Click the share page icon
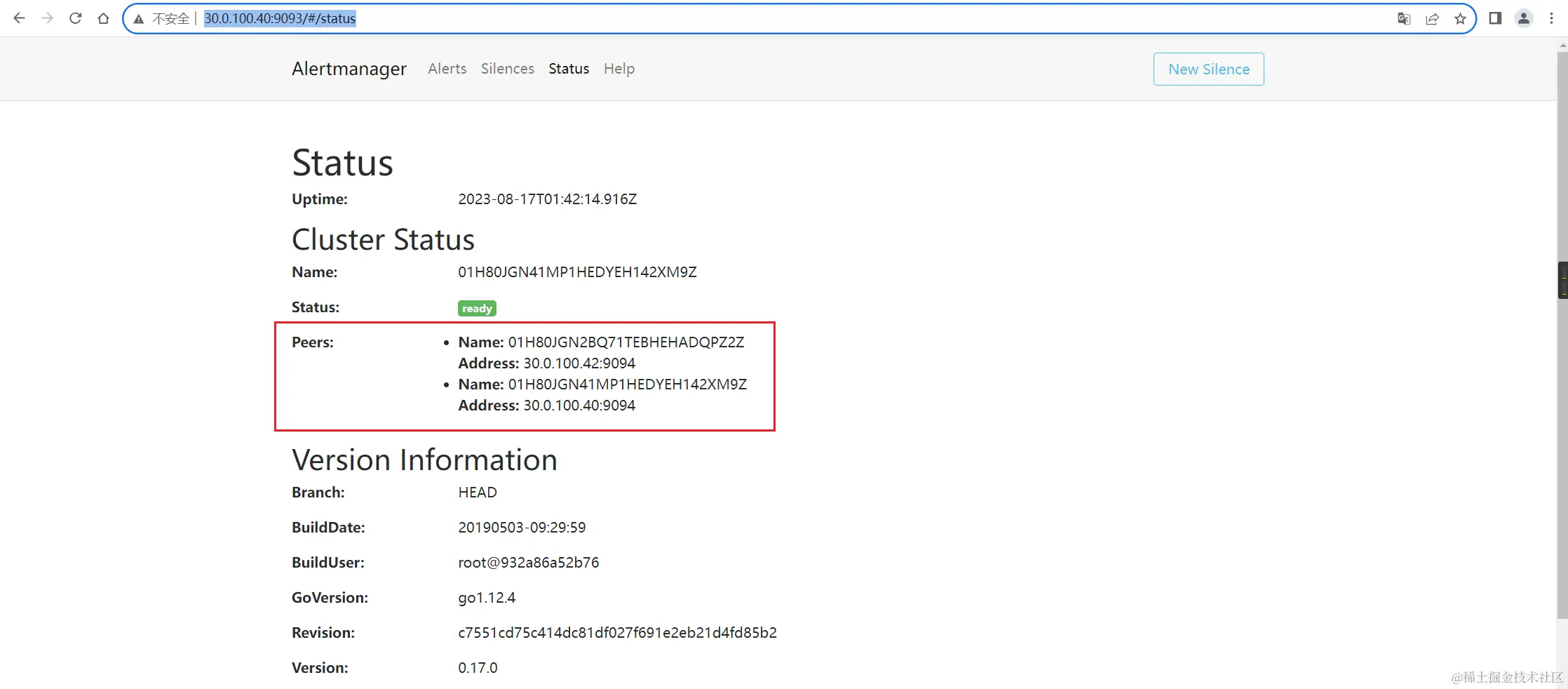1568x689 pixels. pyautogui.click(x=1432, y=19)
